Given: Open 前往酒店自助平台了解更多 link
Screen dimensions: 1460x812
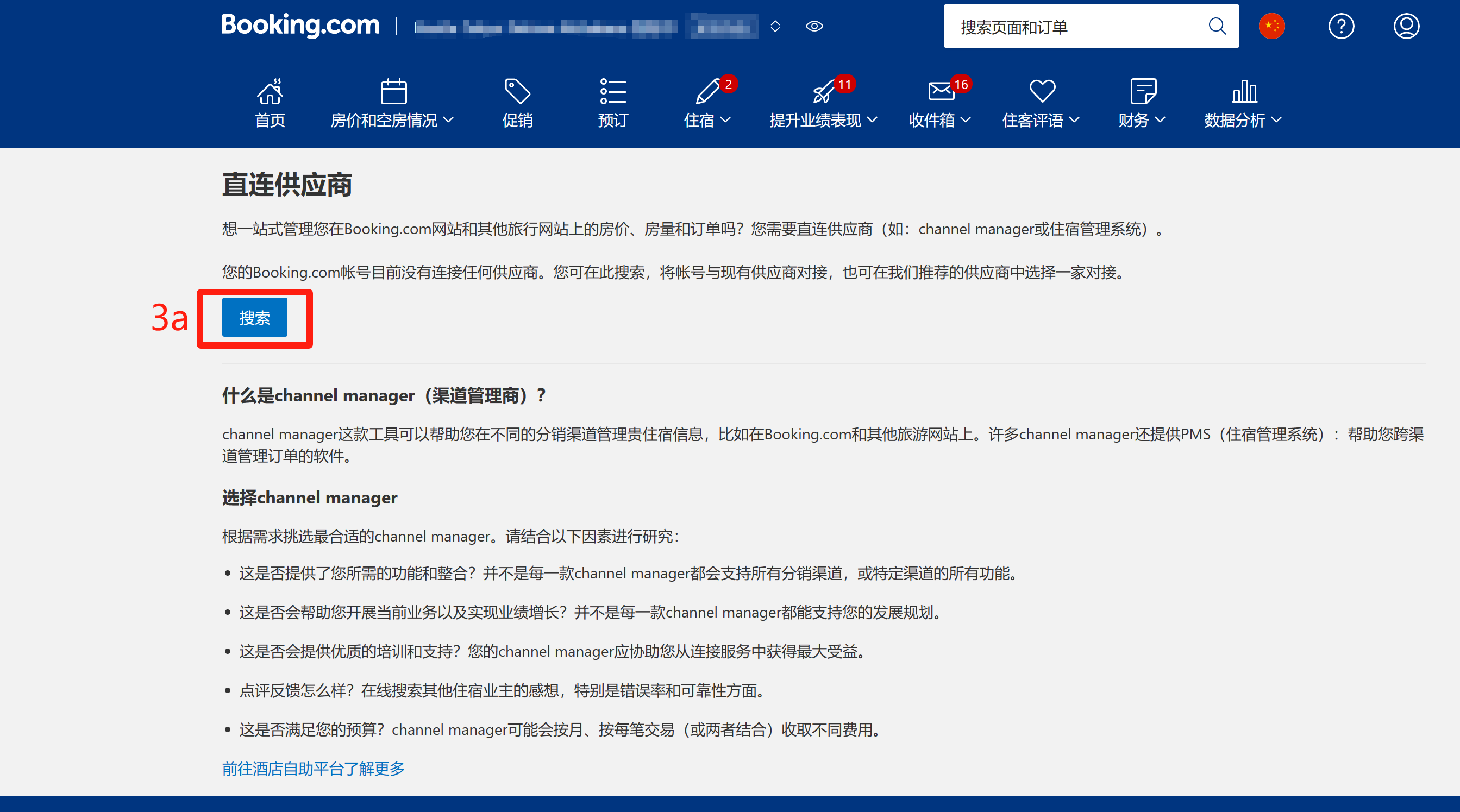Looking at the screenshot, I should pos(314,769).
